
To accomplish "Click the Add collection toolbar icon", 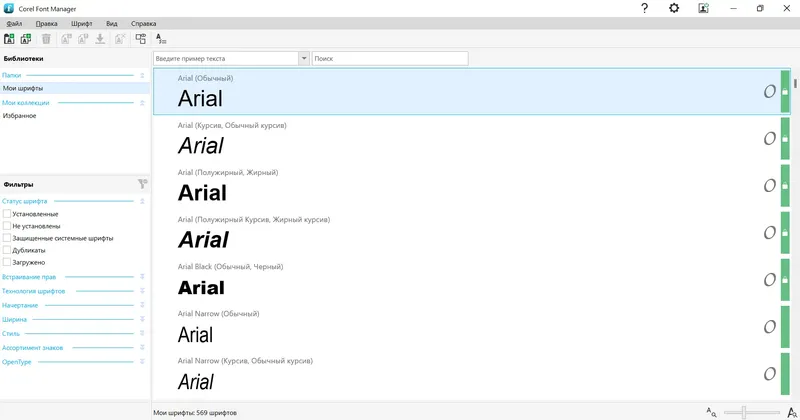I will [26, 39].
